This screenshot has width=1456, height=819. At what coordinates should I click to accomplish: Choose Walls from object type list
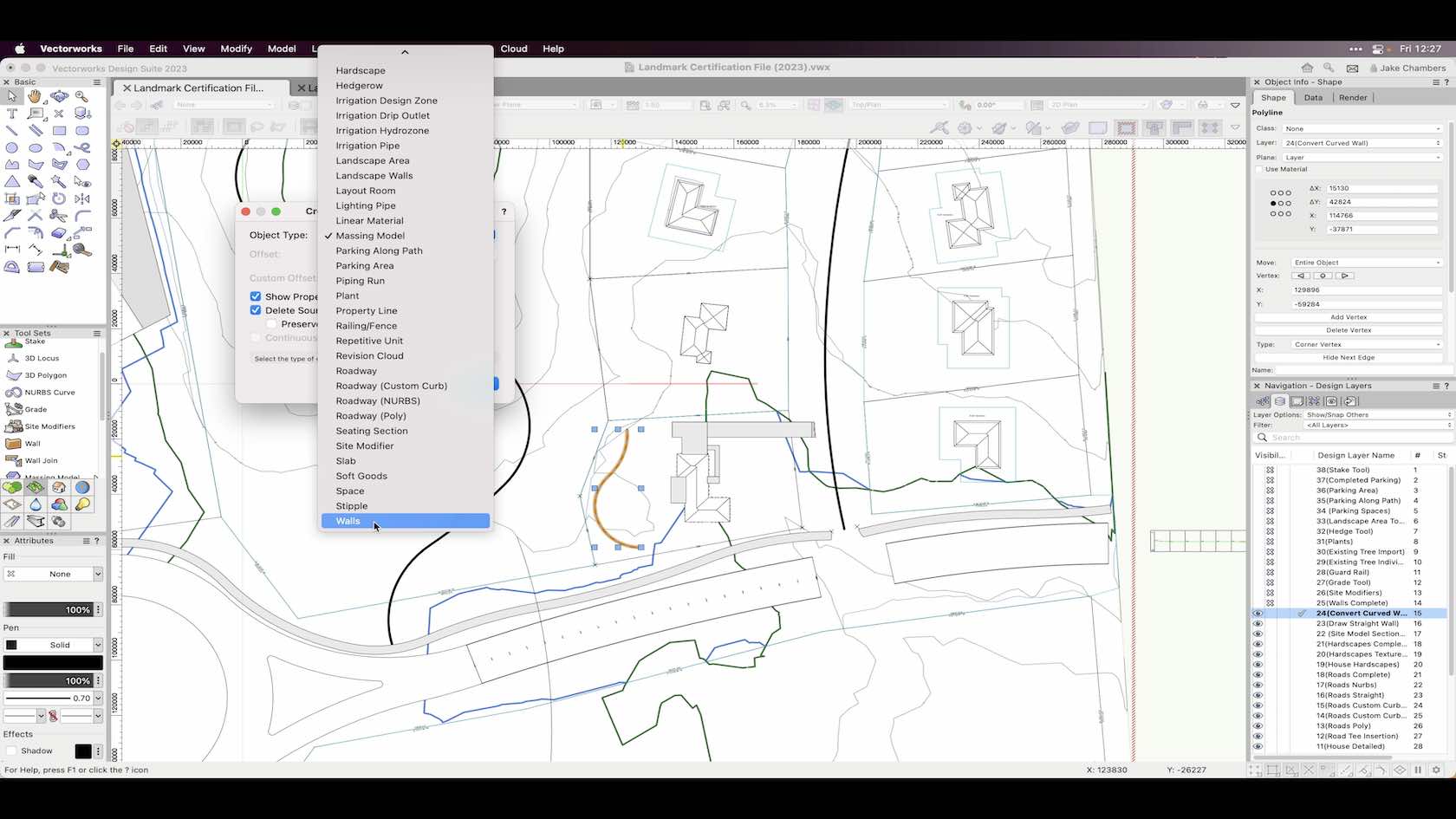(406, 521)
